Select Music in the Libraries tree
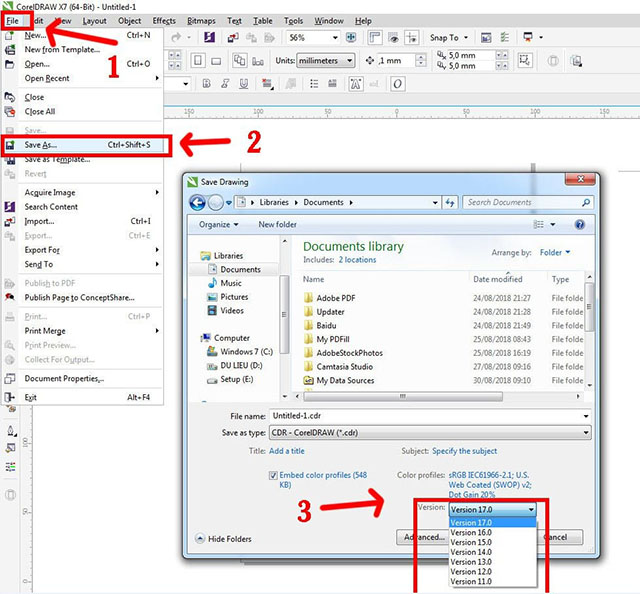Screen dimensions: 640x594 (x=231, y=283)
